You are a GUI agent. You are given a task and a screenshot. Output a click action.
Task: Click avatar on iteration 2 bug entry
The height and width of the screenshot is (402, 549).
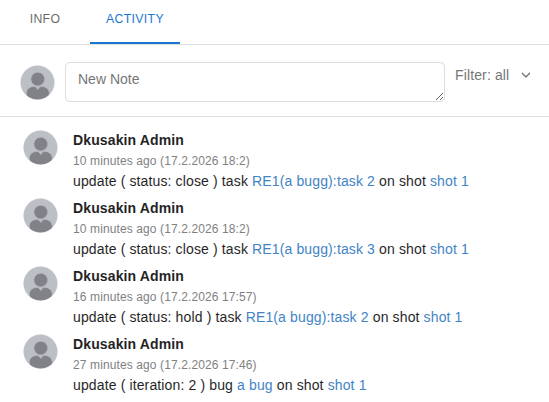[x=41, y=351]
